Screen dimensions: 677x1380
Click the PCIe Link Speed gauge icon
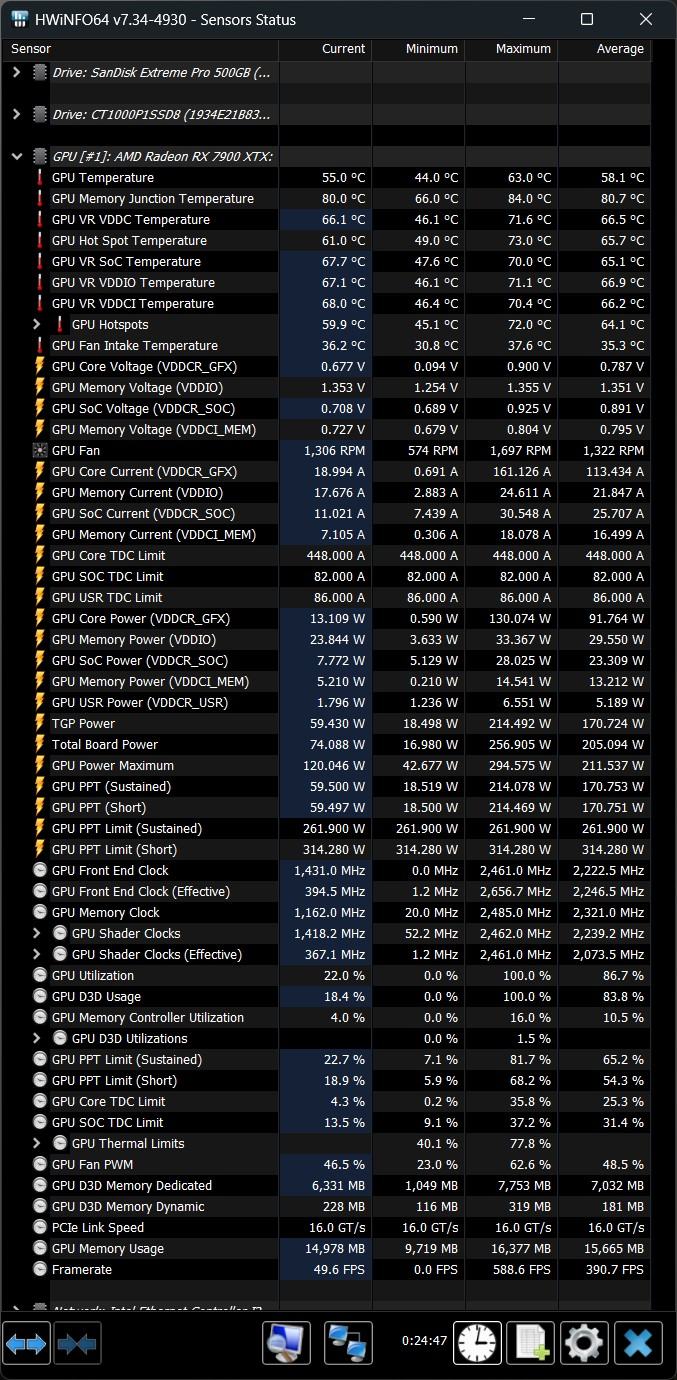[x=40, y=1227]
